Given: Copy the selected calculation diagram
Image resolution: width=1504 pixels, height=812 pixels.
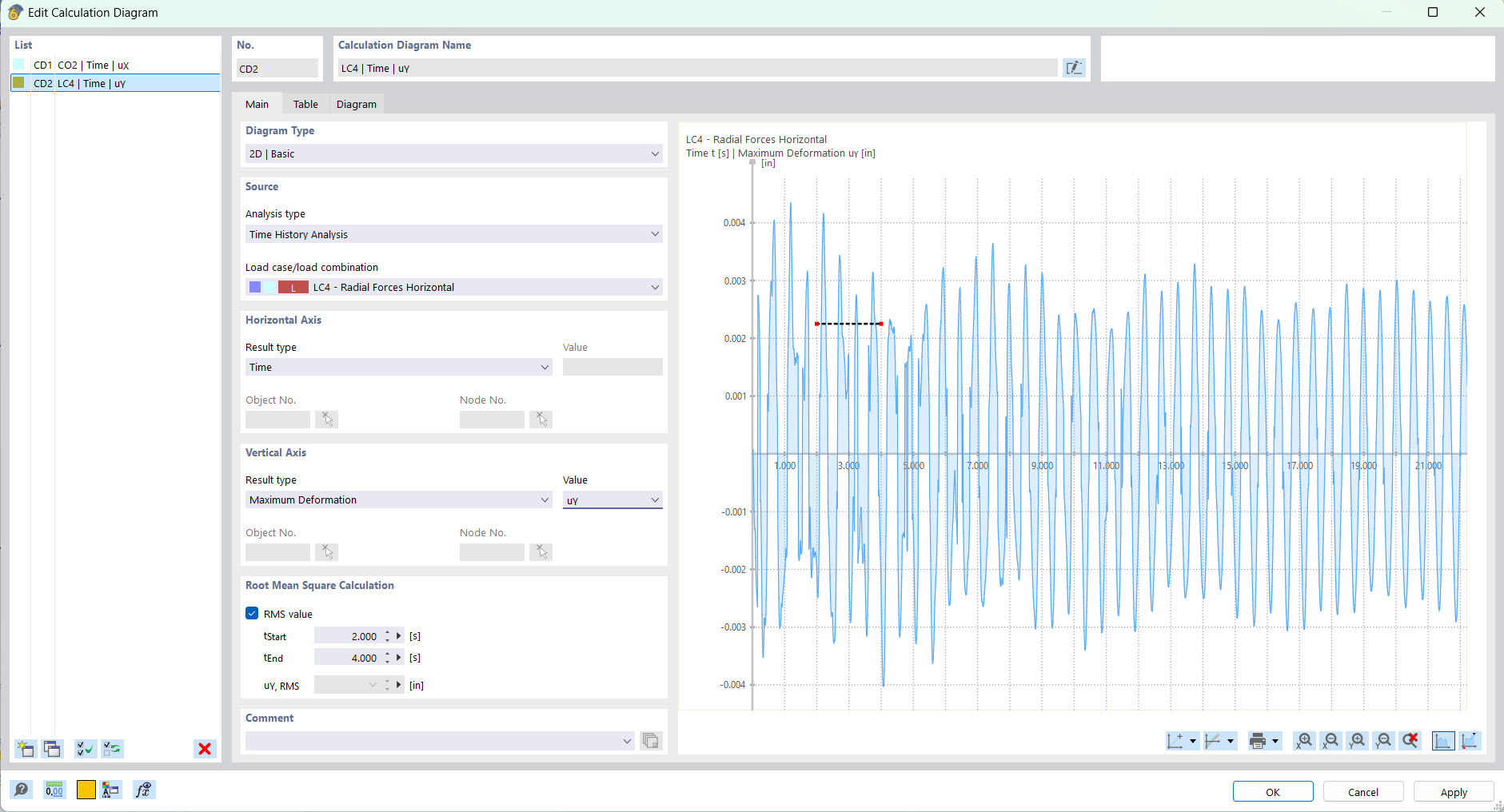Looking at the screenshot, I should pos(52,749).
